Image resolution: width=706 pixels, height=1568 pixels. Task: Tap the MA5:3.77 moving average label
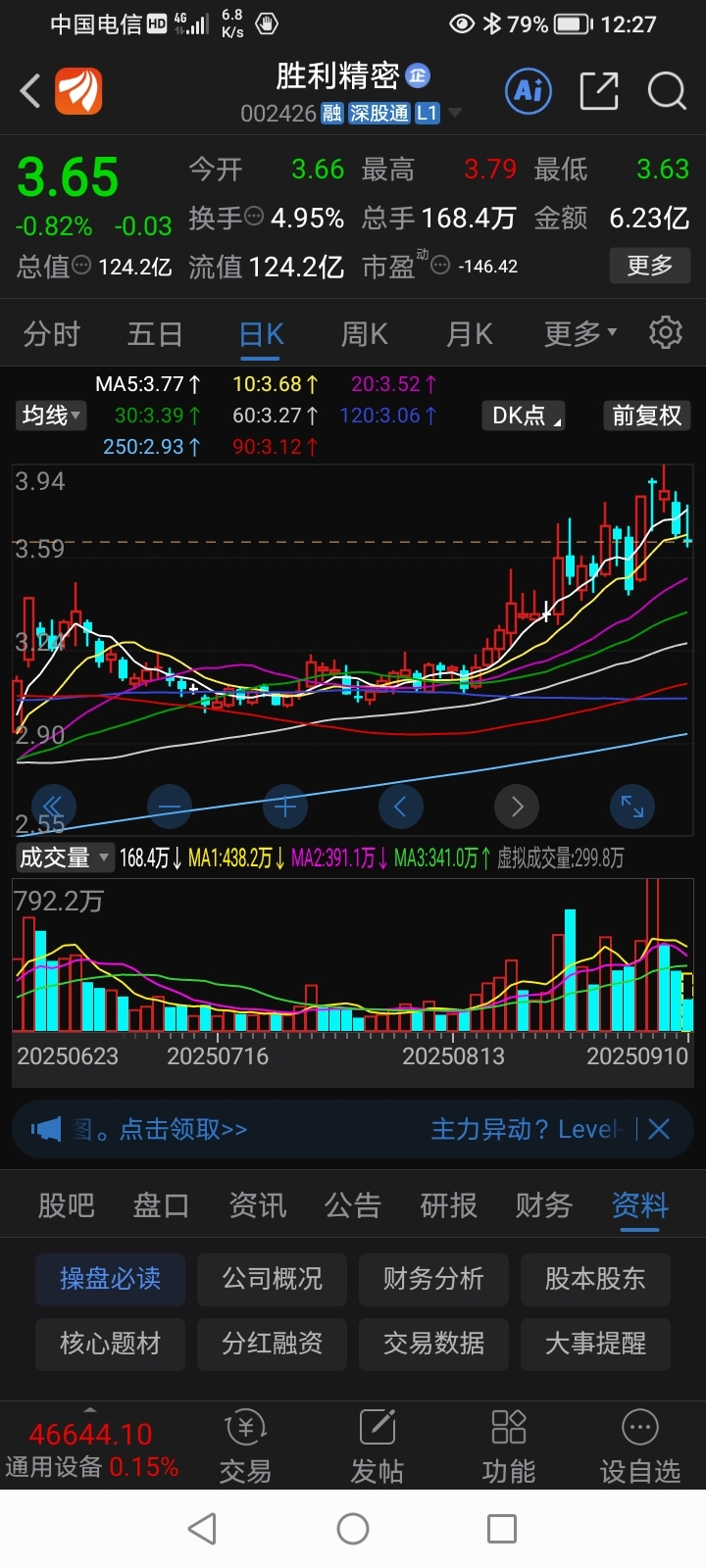148,384
